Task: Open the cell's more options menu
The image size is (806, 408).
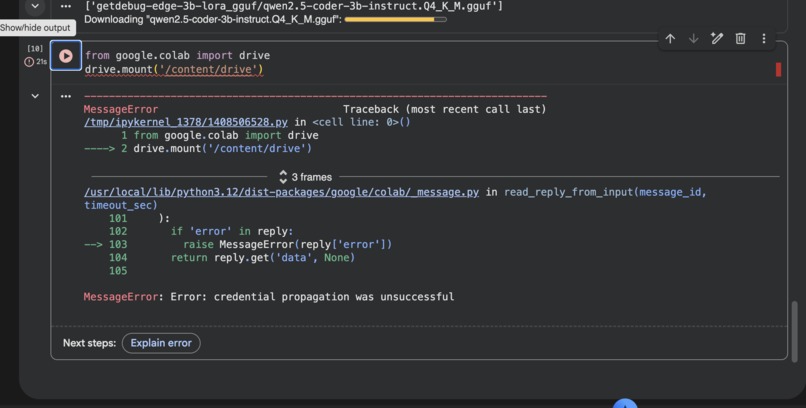Action: pyautogui.click(x=764, y=39)
